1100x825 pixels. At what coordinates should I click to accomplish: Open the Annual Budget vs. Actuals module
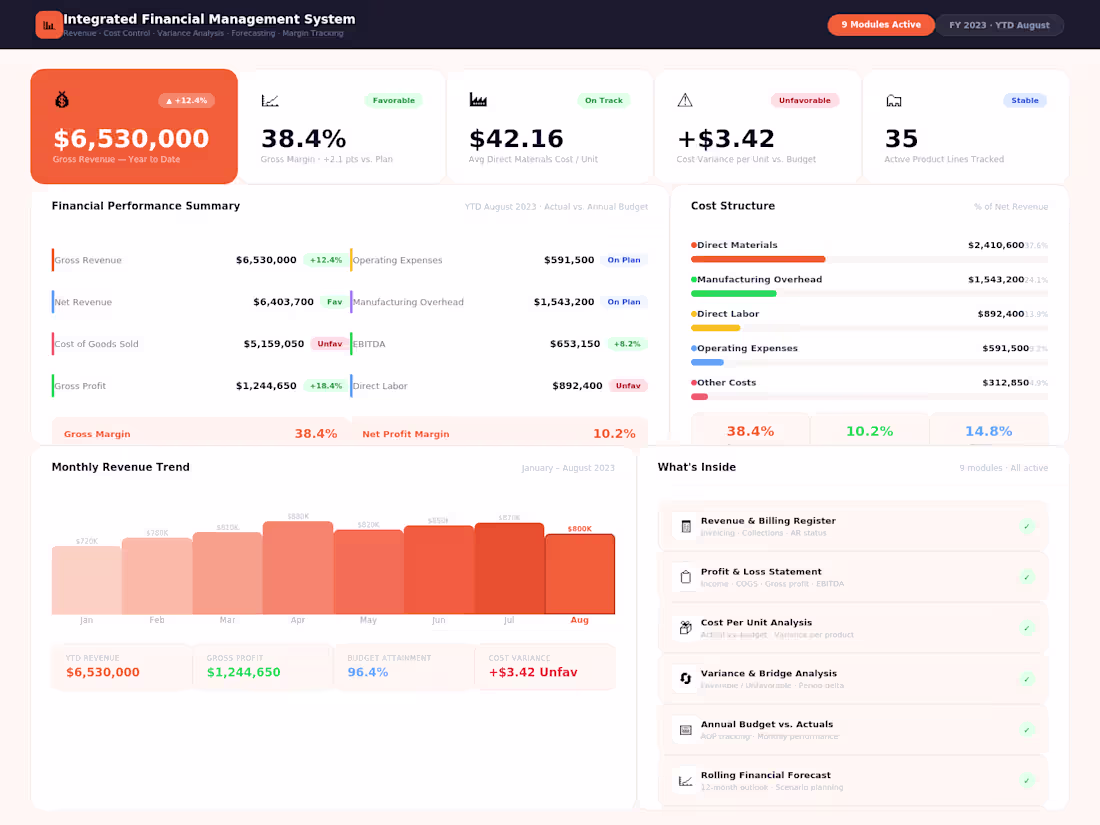853,730
